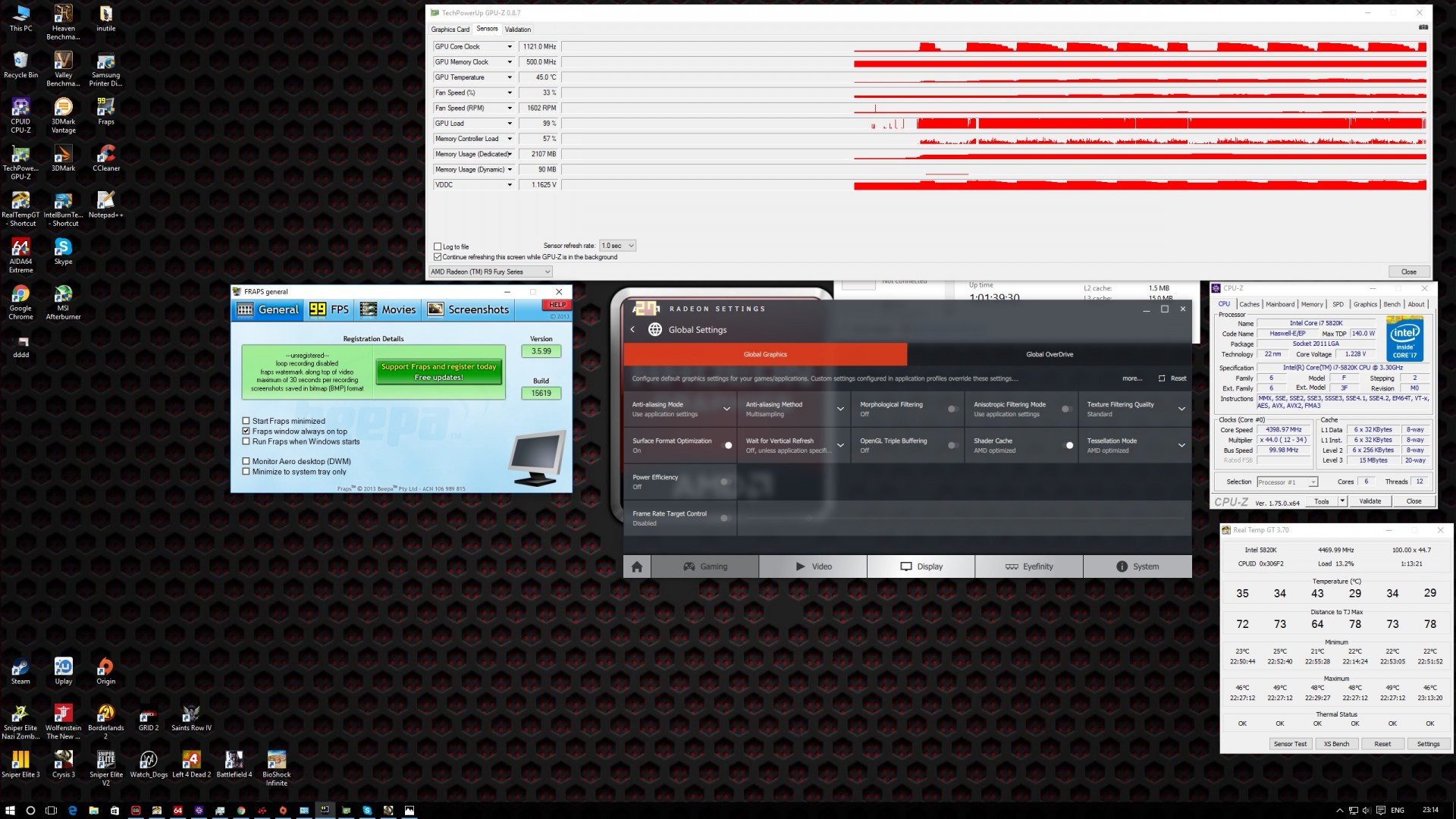Open CPU-Z Mainboard tab
1456x819 pixels.
[x=1280, y=304]
